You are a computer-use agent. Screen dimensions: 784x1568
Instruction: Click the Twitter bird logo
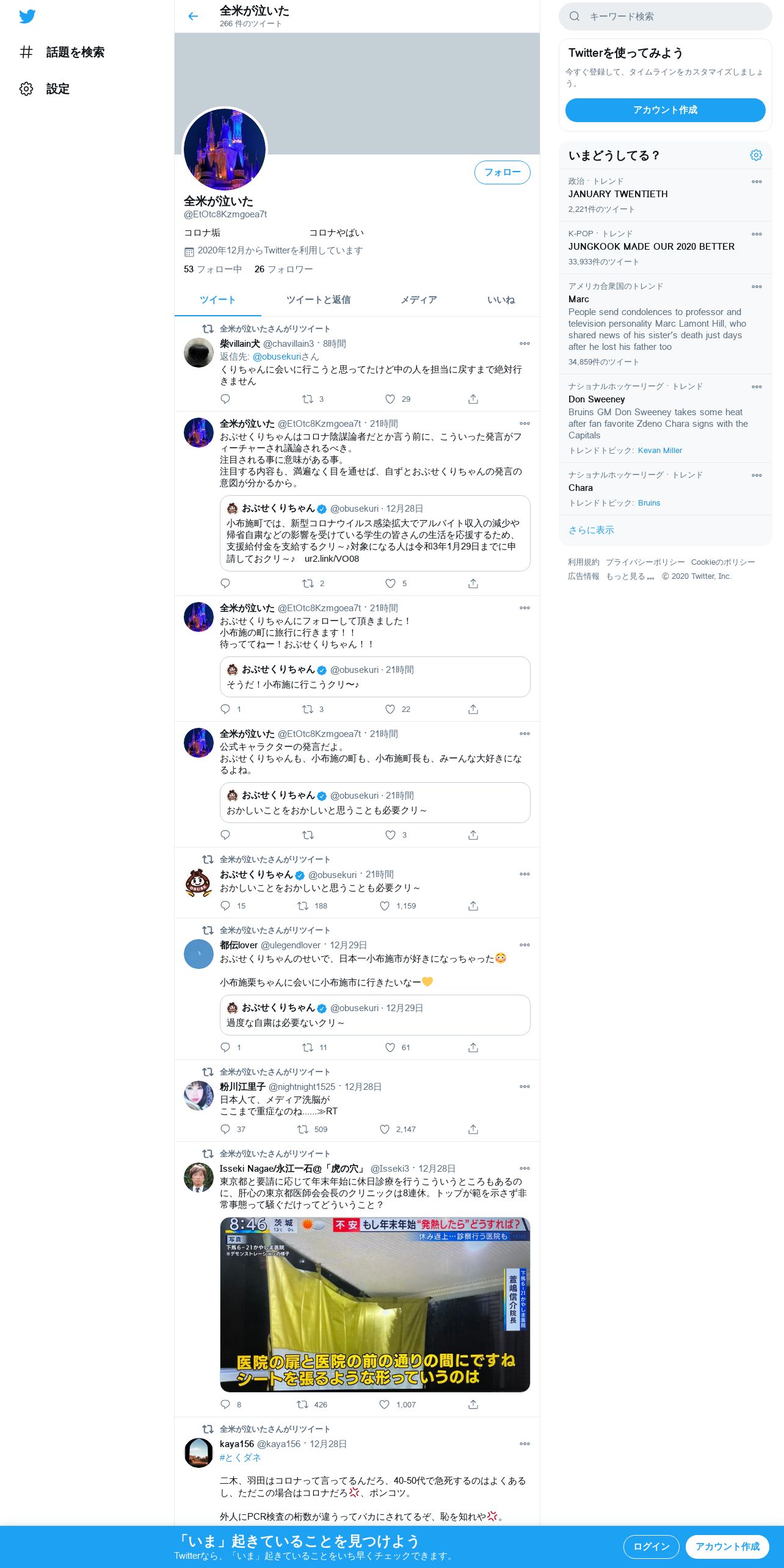[27, 16]
